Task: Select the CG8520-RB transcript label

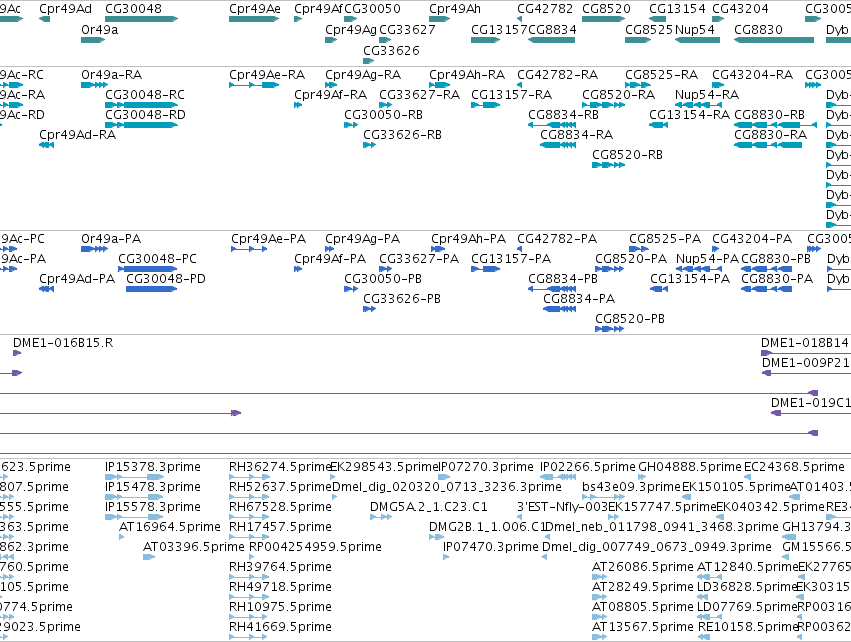Action: pyautogui.click(x=627, y=155)
